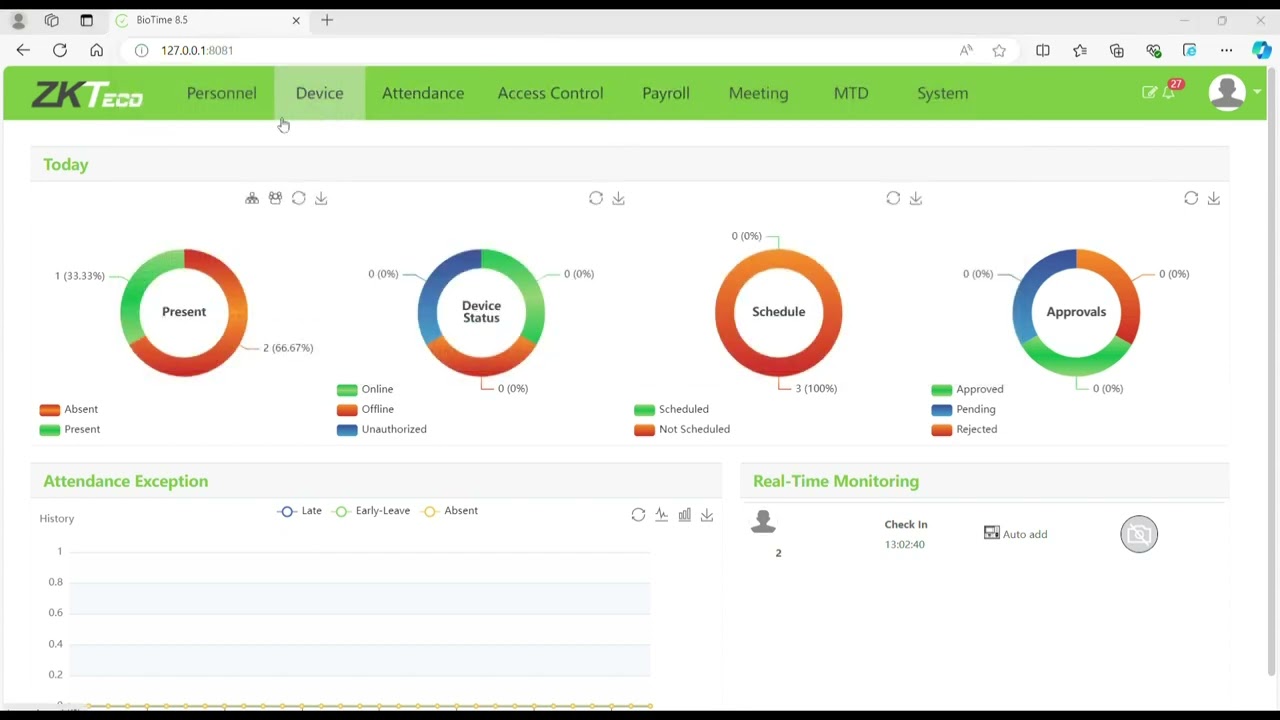Toggle Unauthorized legend under Device Status
Viewport: 1280px width, 720px height.
tap(382, 429)
